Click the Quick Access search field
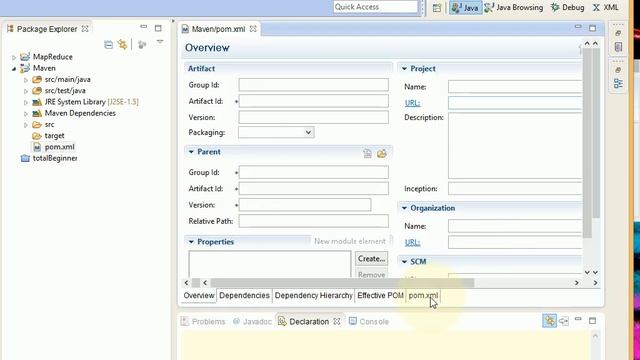The image size is (640, 360). click(x=376, y=7)
